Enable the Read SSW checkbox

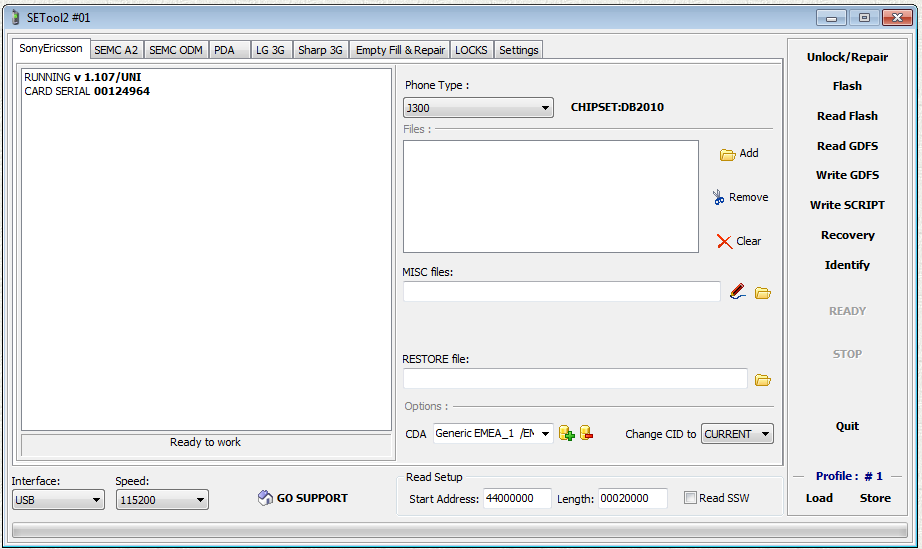coord(690,498)
